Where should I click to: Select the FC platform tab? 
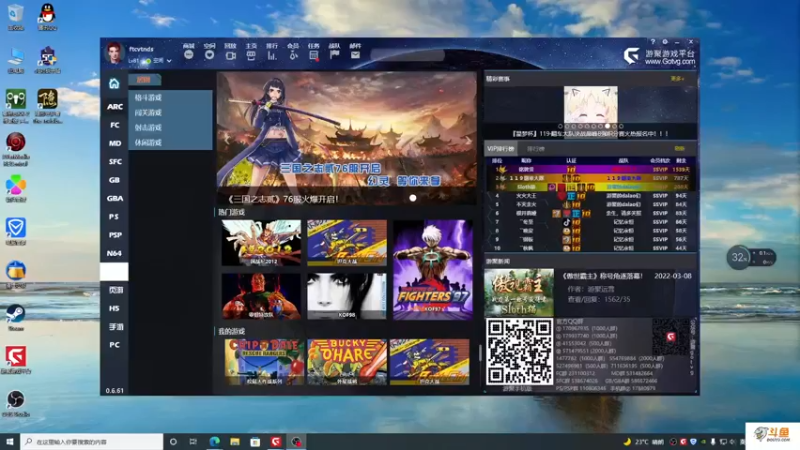114,125
